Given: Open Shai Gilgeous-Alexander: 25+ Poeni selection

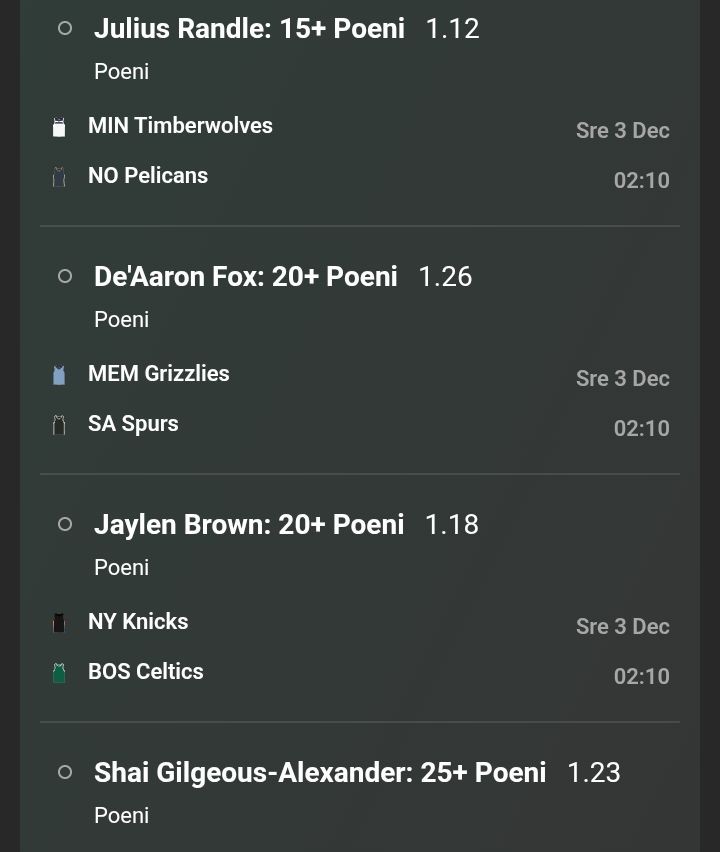Looking at the screenshot, I should coord(320,773).
